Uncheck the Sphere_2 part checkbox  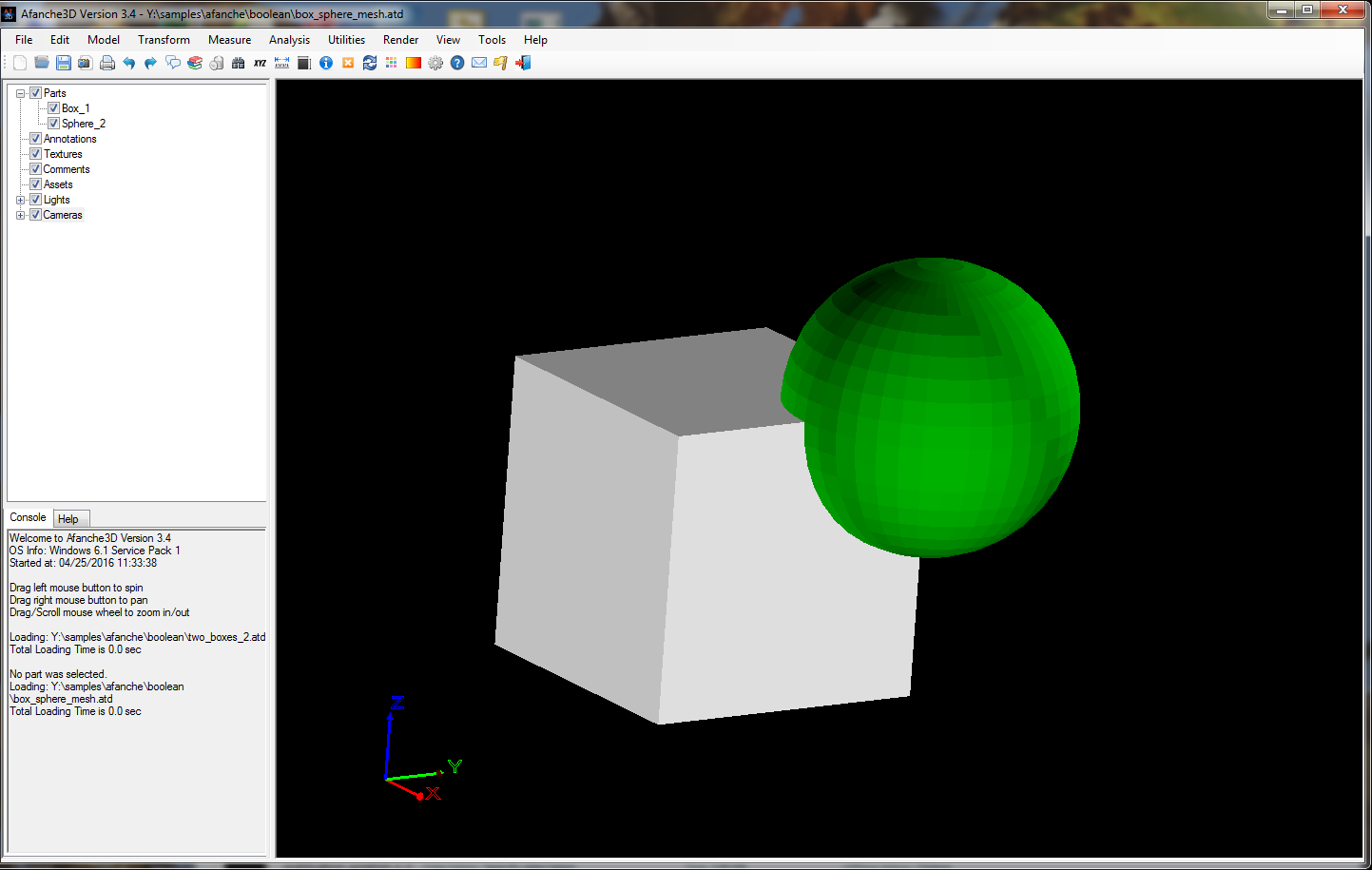(54, 124)
